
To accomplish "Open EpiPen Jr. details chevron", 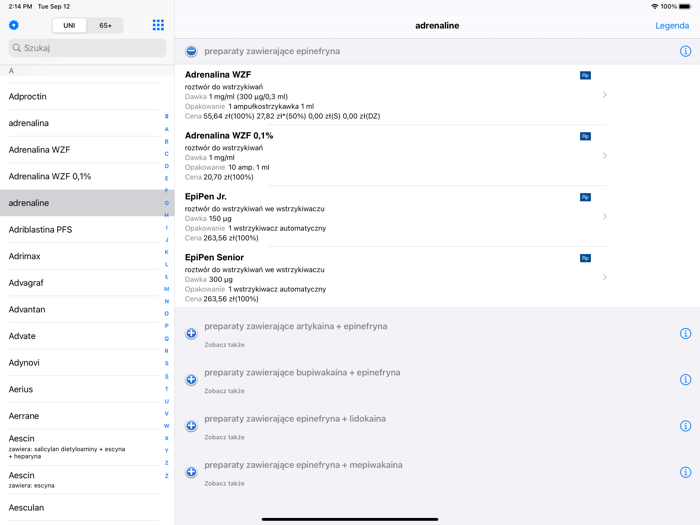I will (604, 217).
